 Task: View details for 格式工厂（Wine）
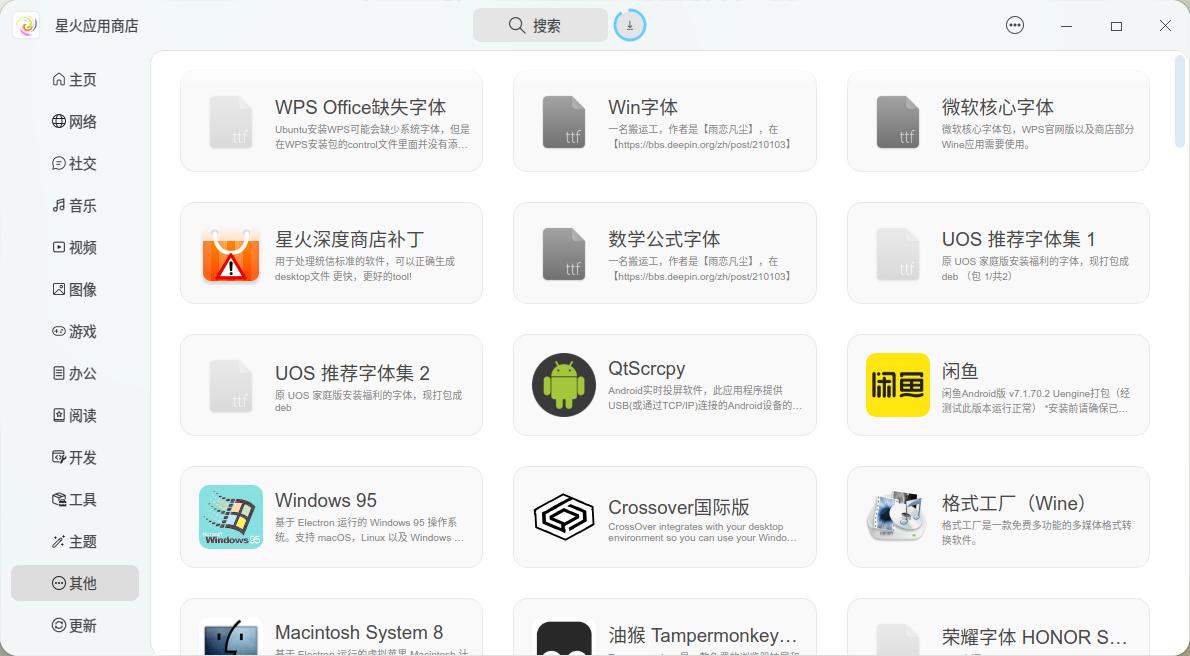(x=997, y=517)
